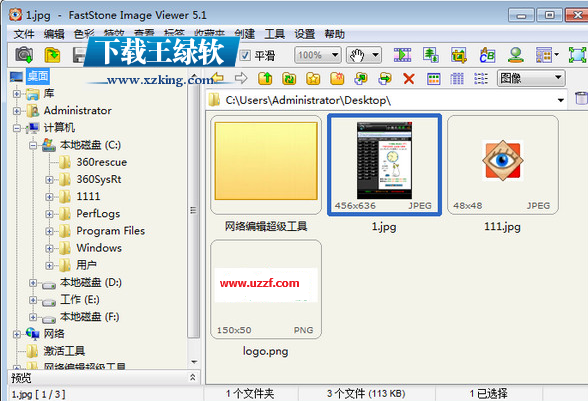Switch to details view icon
Image resolution: width=588 pixels, height=401 pixels.
point(457,79)
